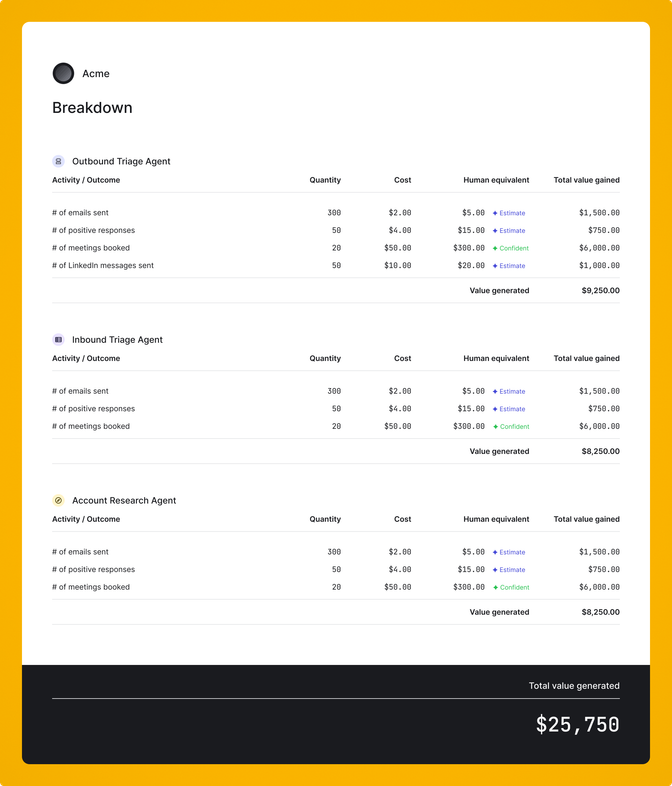Click Outbound meetings booked row label
Screen dimensions: 672x786
[x=91, y=248]
